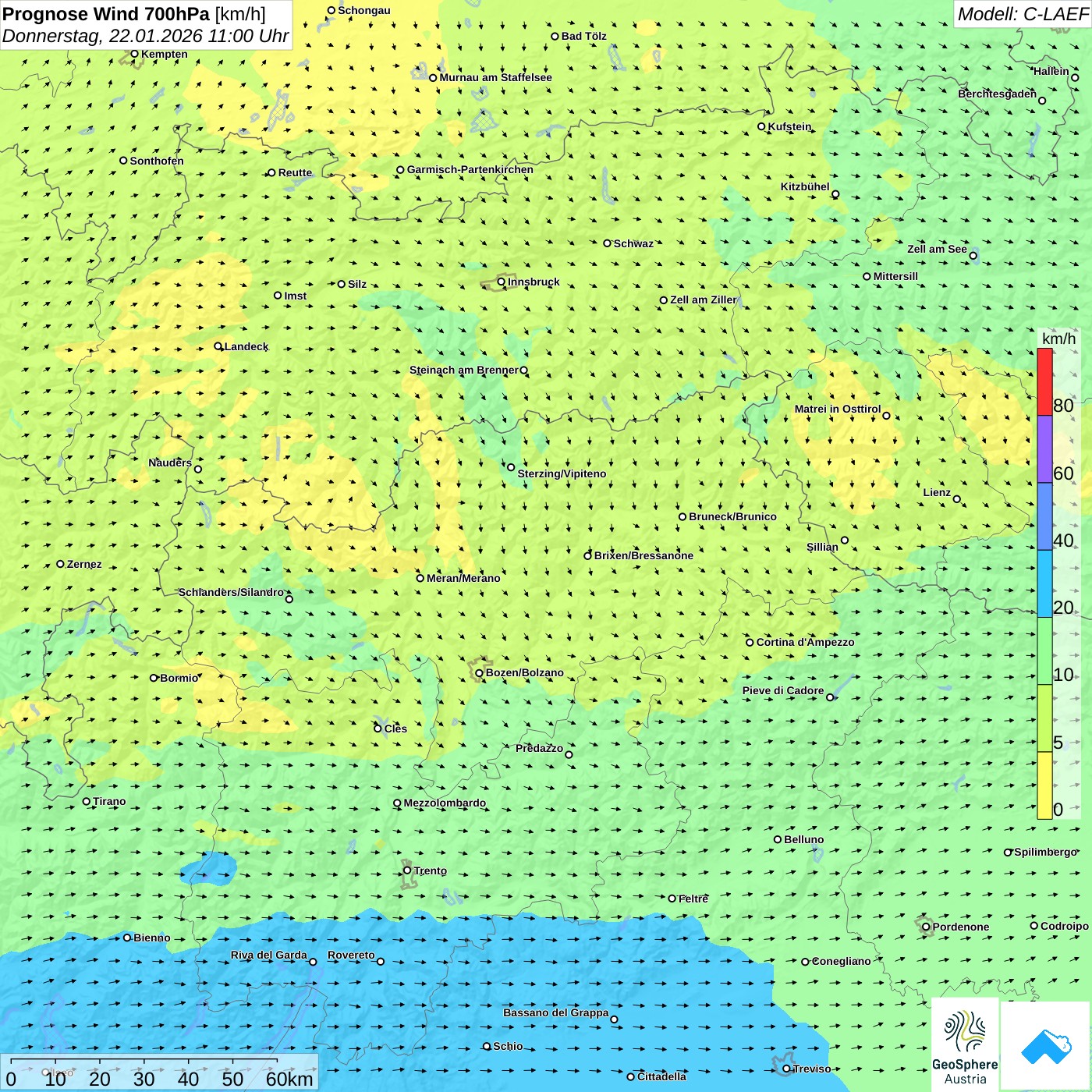Click the 'Tirano' label

pos(109,801)
